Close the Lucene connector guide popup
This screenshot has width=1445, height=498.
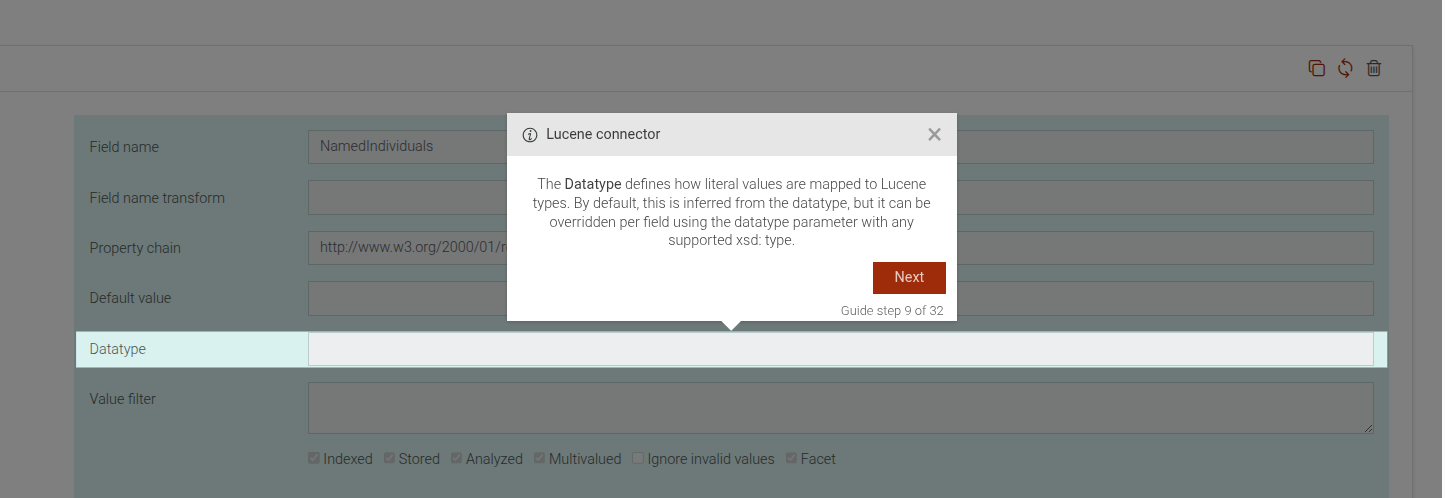point(934,135)
